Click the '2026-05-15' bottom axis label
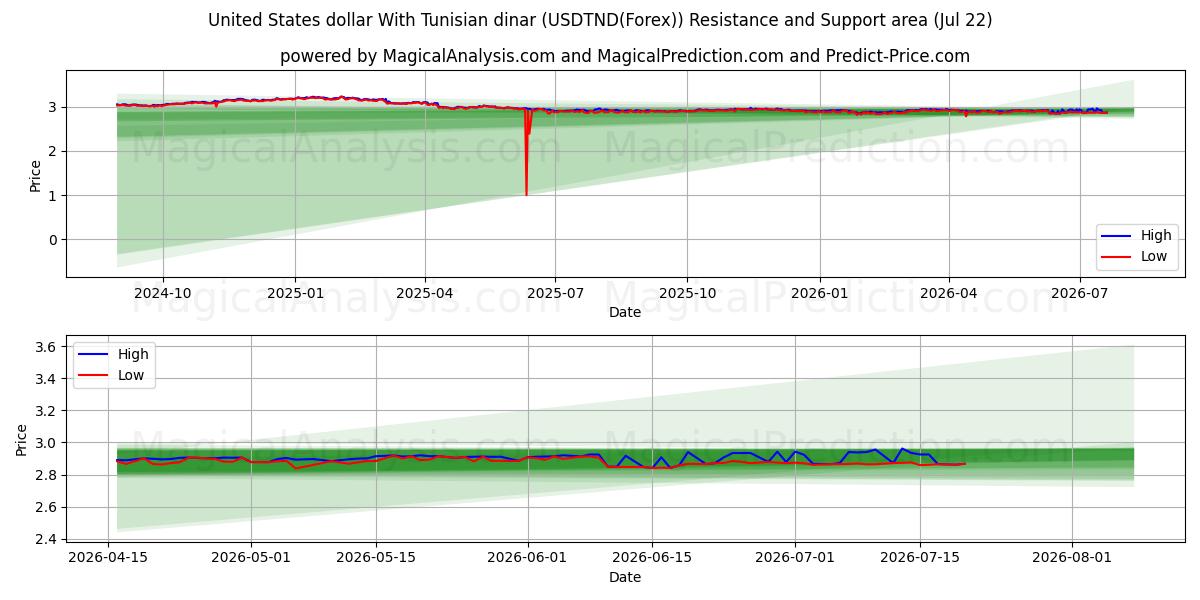 (x=376, y=558)
